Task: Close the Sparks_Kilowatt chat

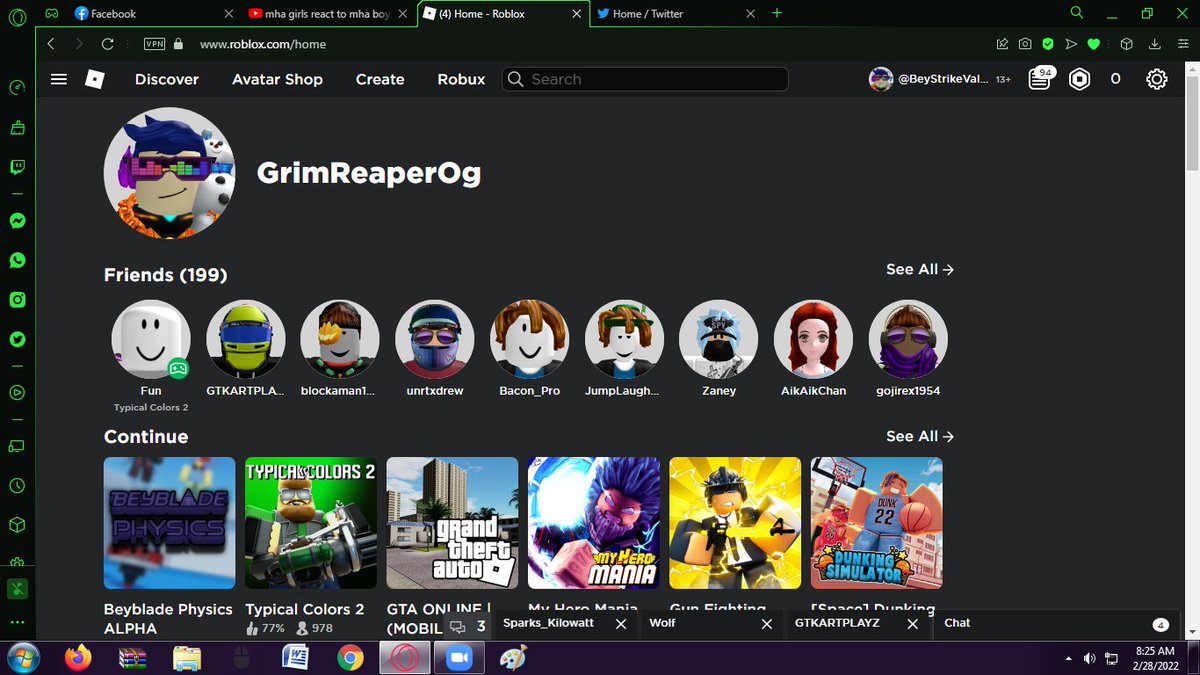Action: click(620, 623)
